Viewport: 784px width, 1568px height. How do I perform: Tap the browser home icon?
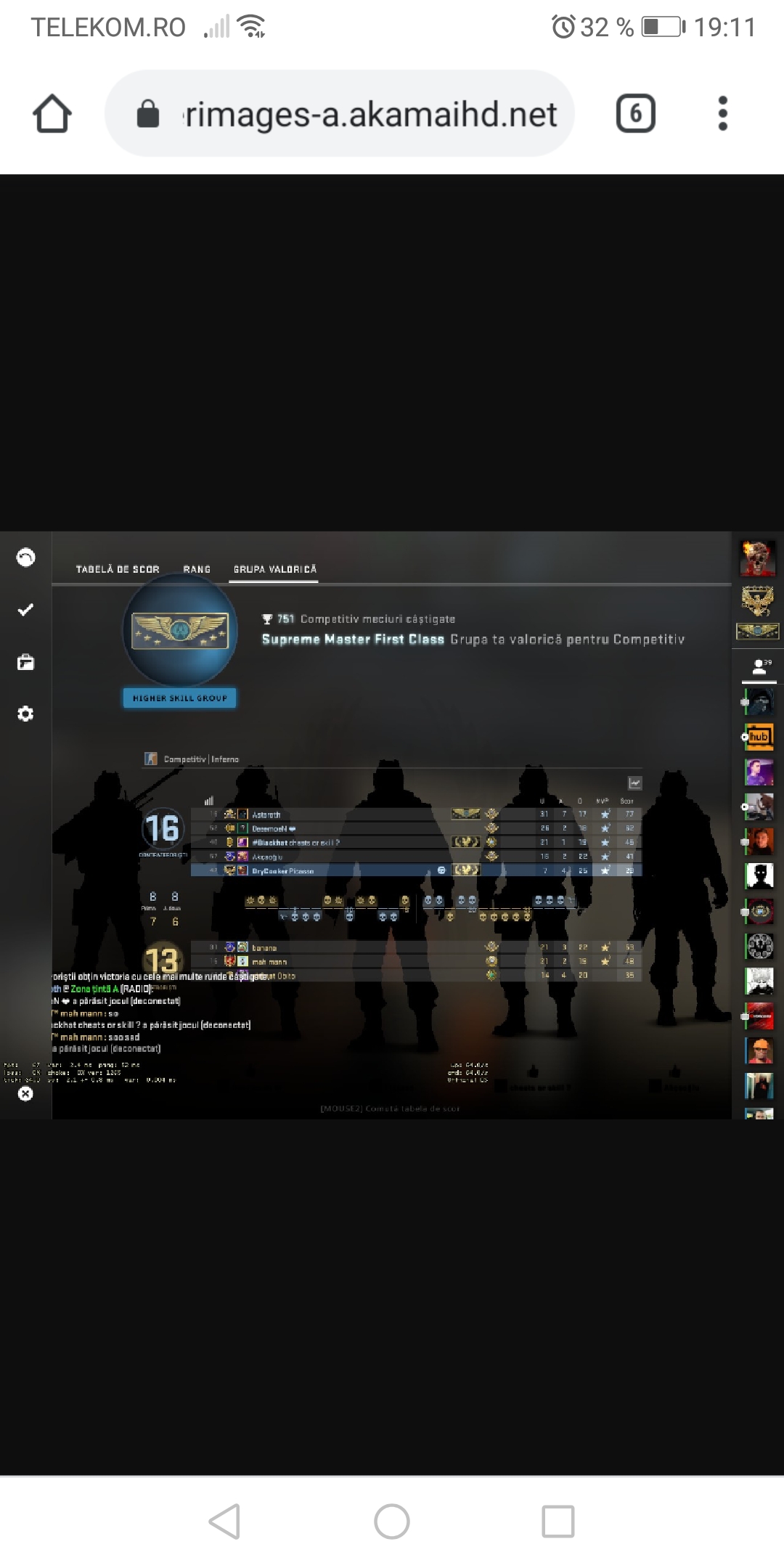52,114
